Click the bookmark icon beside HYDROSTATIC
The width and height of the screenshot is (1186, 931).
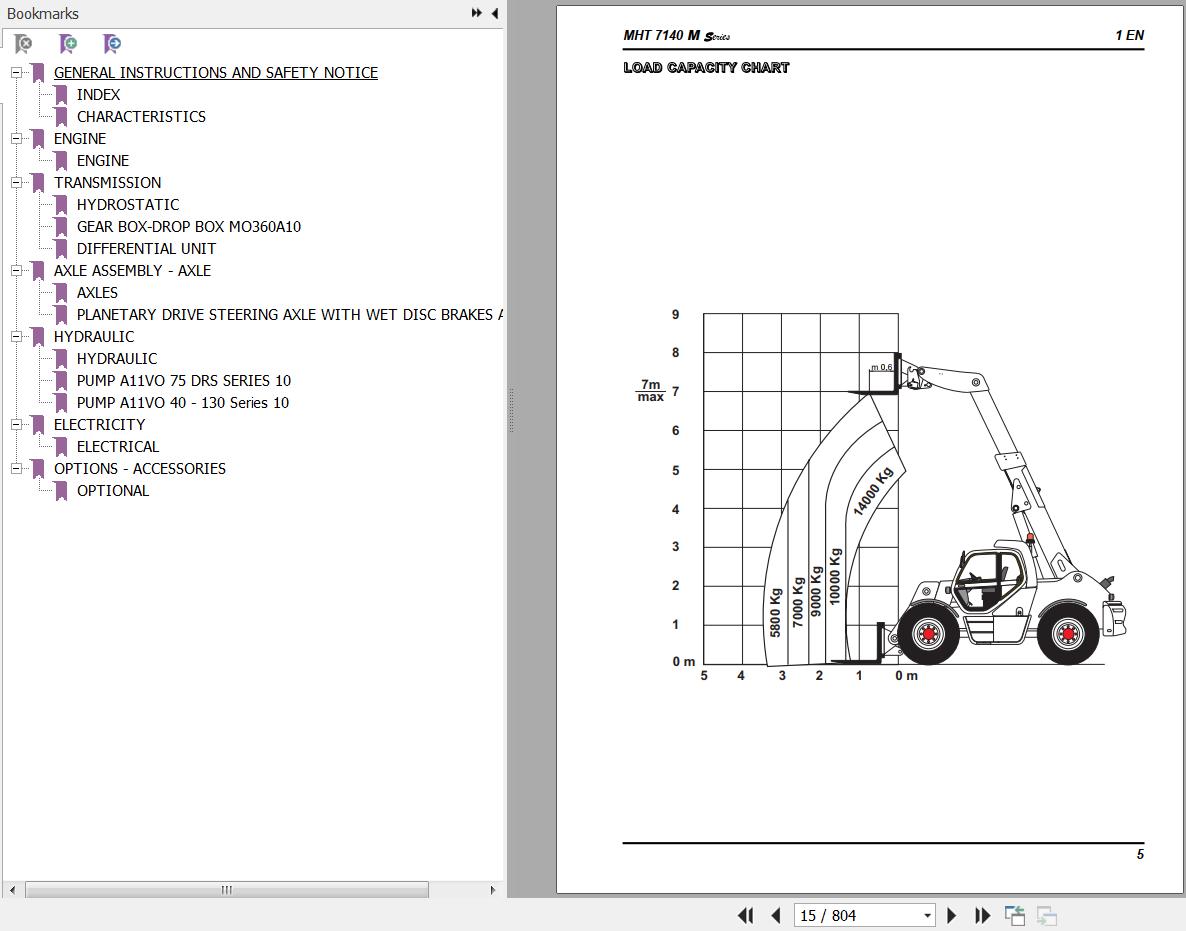pos(61,204)
